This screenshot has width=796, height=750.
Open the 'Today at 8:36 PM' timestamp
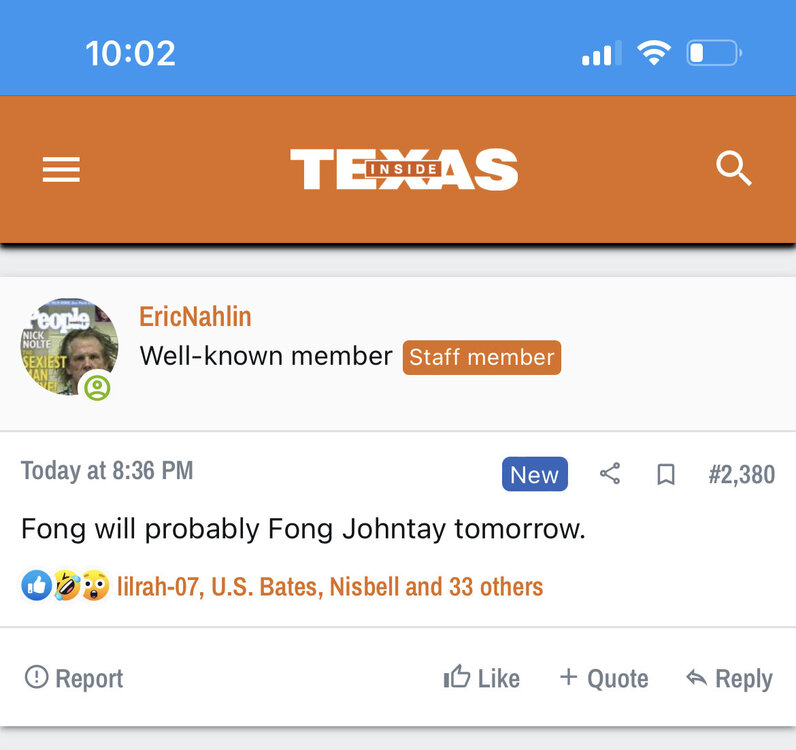107,471
